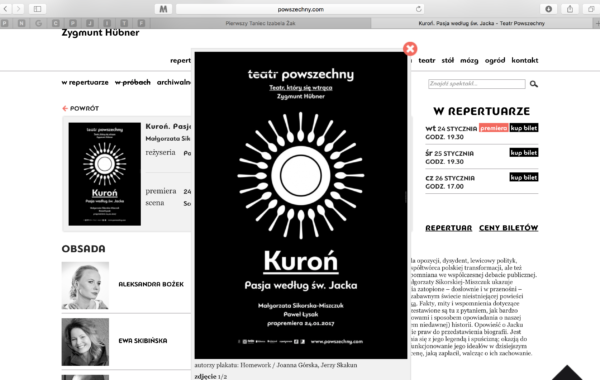
Task: Click the Safari back arrow
Action: click(x=6, y=9)
